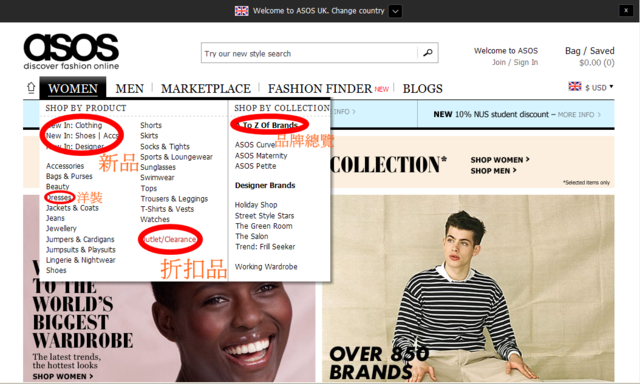Open T-Shirts & Vests category

click(x=167, y=209)
